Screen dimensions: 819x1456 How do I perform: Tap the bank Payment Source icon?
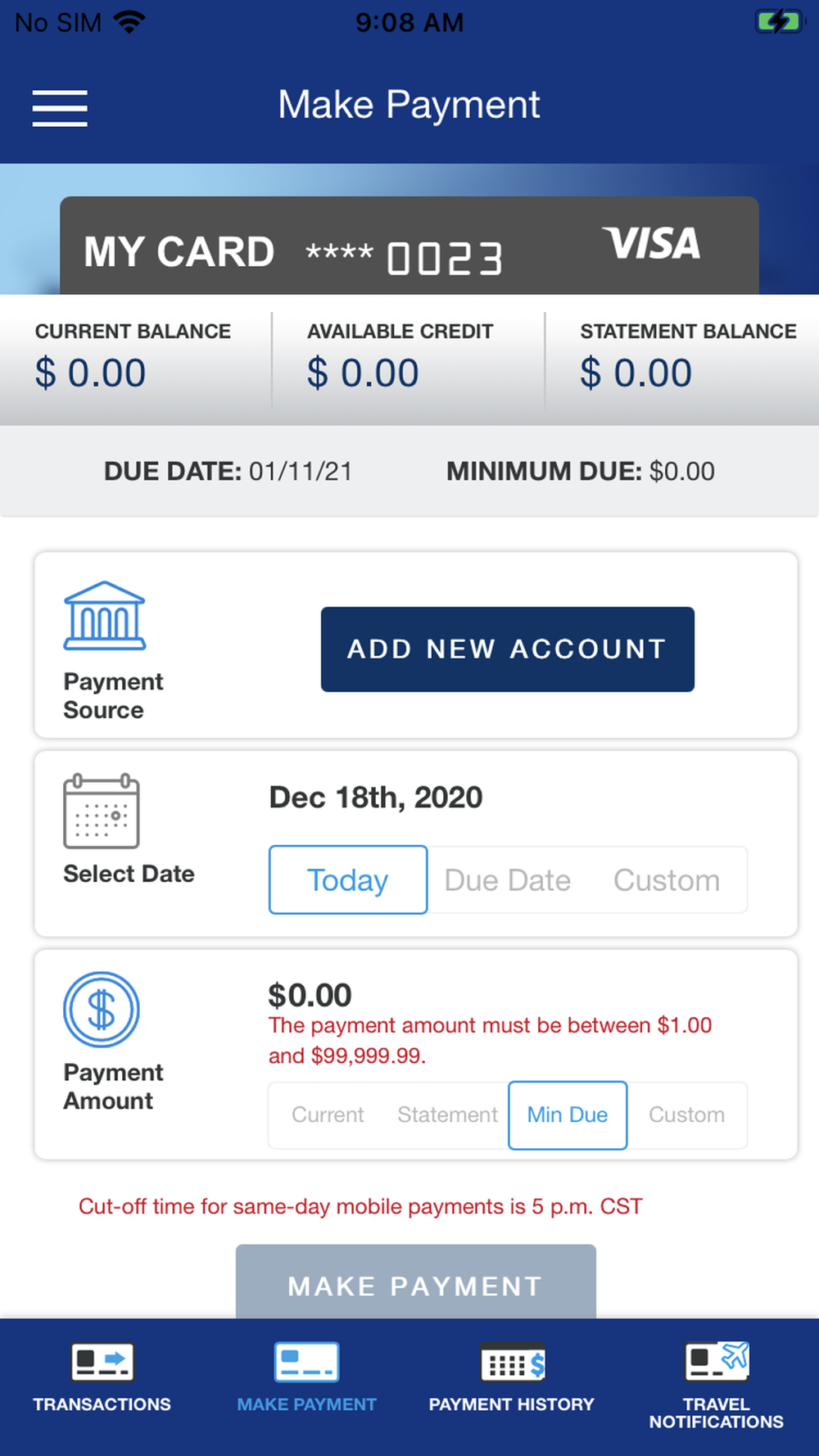(x=105, y=616)
